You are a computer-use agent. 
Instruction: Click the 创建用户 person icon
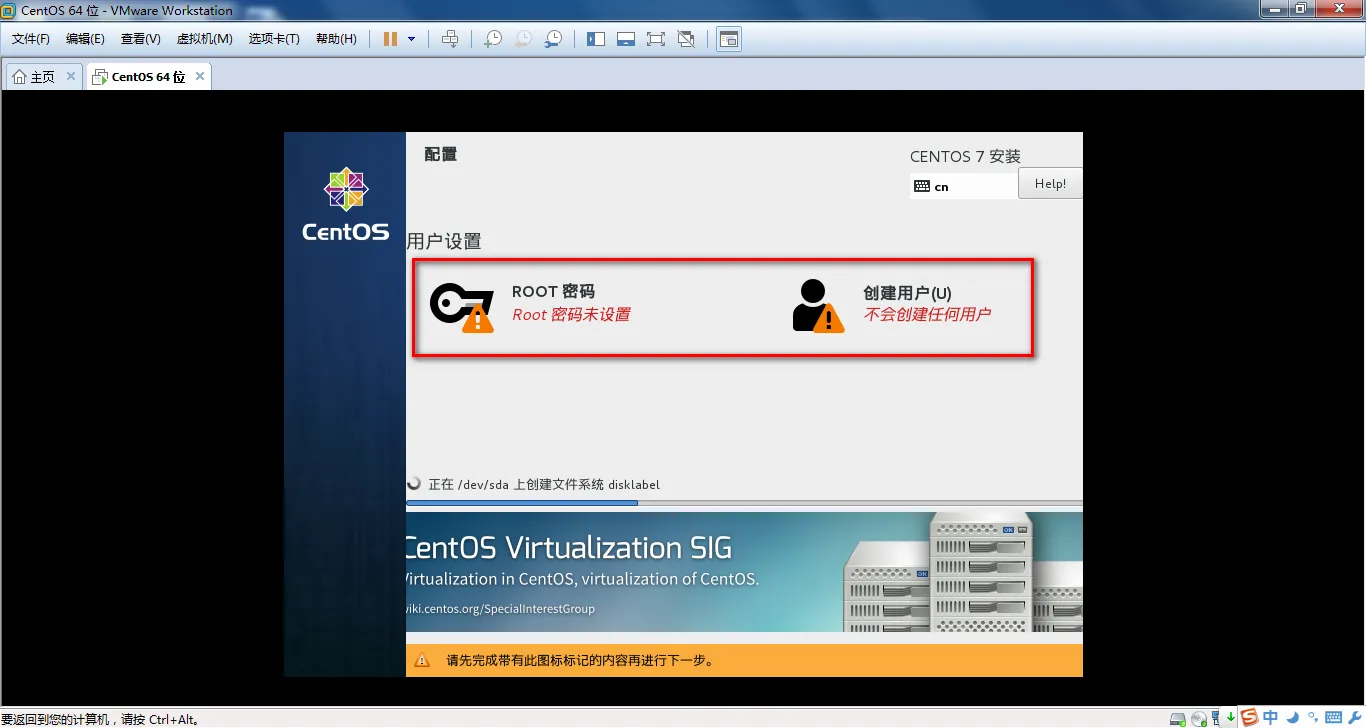[x=818, y=306]
